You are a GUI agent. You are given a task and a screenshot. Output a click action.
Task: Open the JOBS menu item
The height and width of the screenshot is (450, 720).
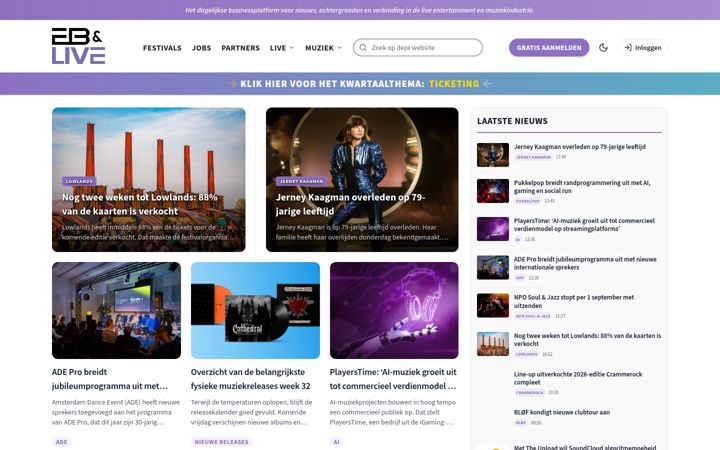coord(202,48)
